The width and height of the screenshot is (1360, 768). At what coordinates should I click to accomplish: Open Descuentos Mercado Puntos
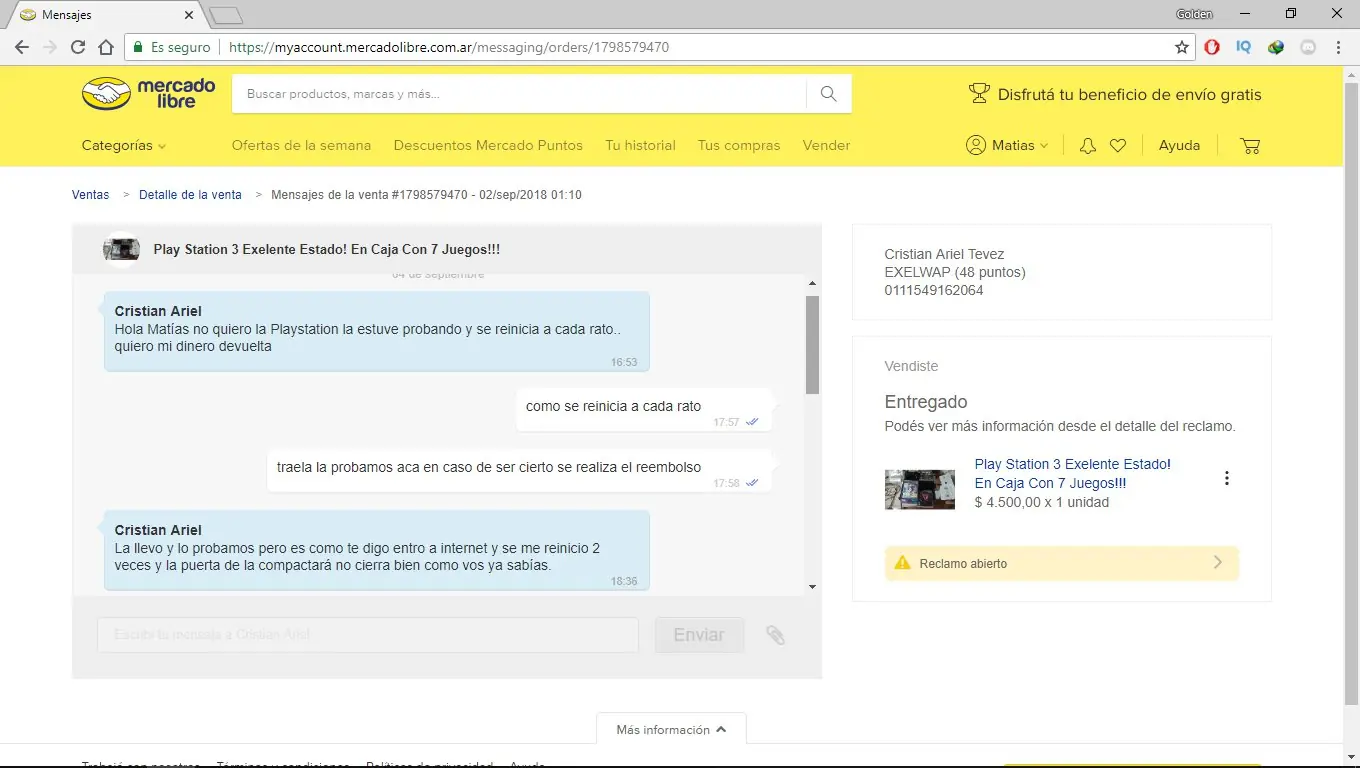pos(488,146)
